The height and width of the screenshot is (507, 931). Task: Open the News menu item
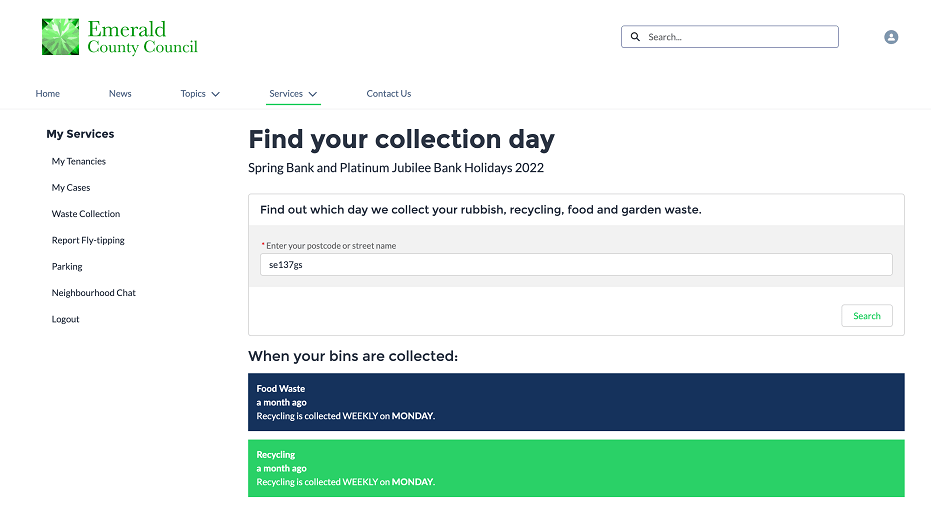click(120, 94)
